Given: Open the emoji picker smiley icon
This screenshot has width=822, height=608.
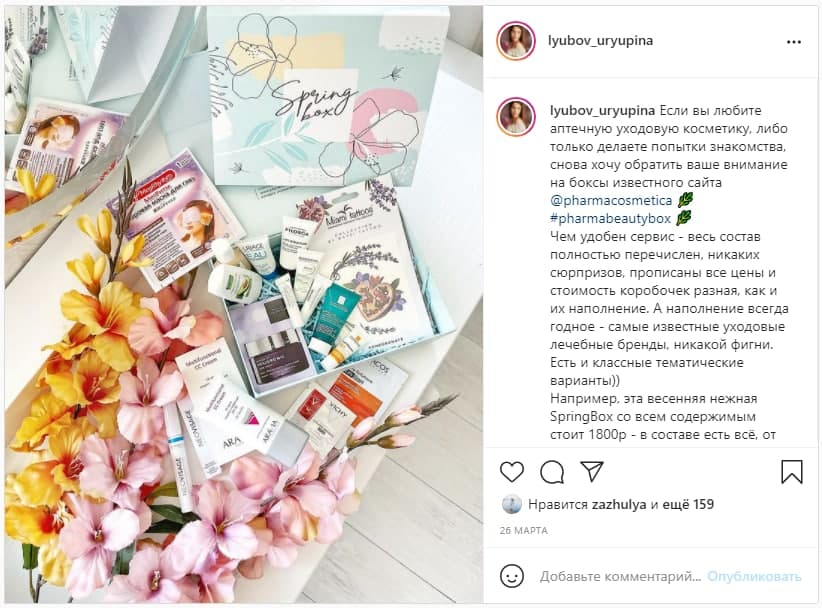Looking at the screenshot, I should (512, 577).
